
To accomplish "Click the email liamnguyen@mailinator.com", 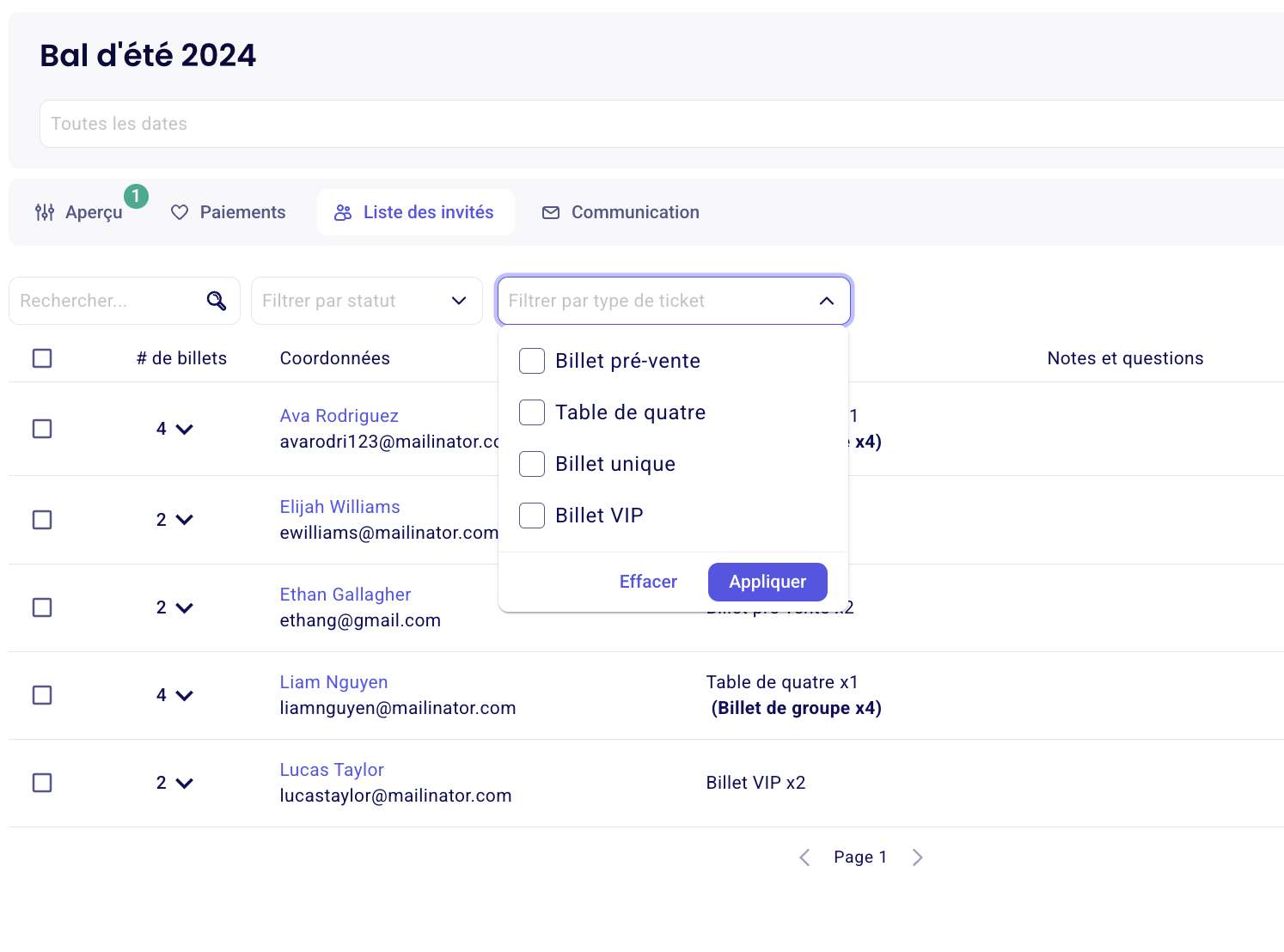I will [398, 708].
